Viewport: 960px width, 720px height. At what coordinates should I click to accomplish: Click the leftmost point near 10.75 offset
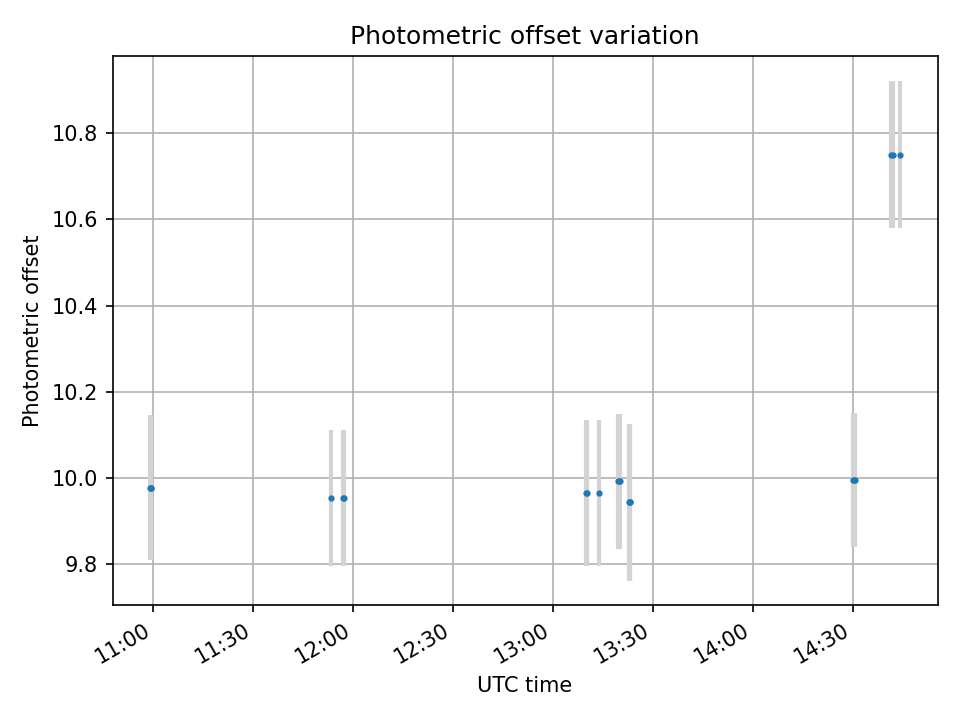pyautogui.click(x=892, y=156)
